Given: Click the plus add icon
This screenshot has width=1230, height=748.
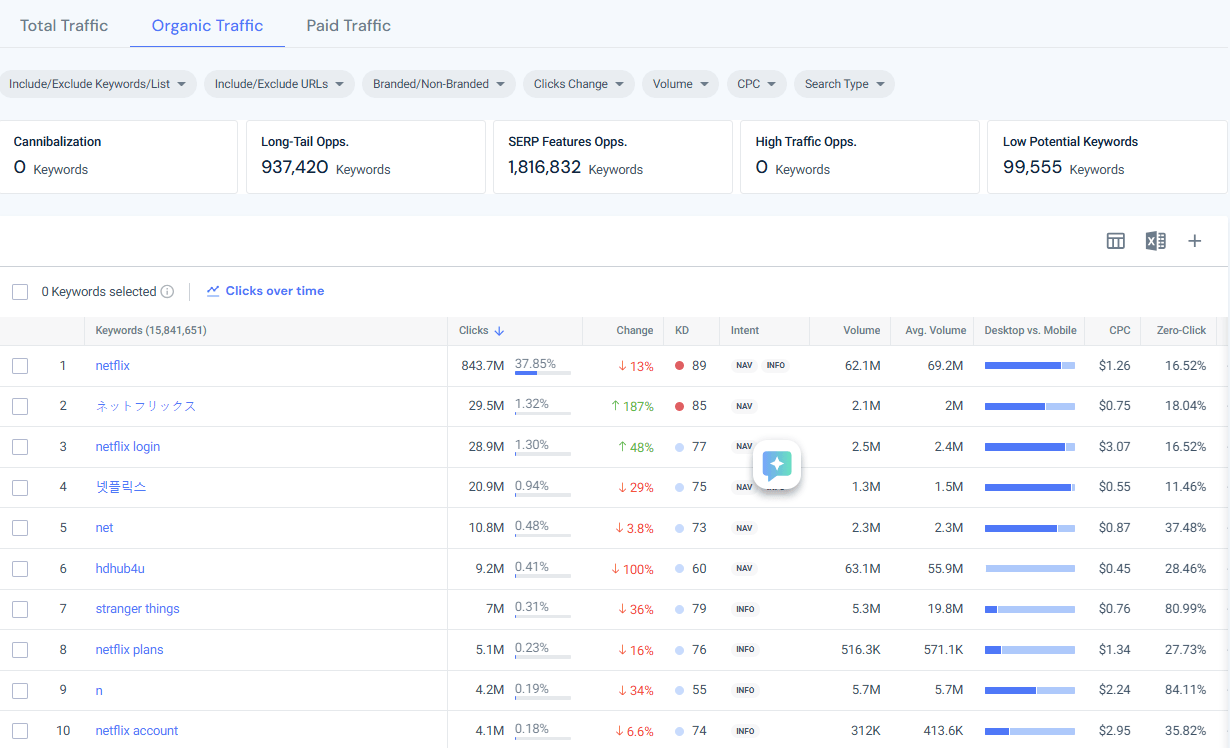Looking at the screenshot, I should tap(1194, 241).
